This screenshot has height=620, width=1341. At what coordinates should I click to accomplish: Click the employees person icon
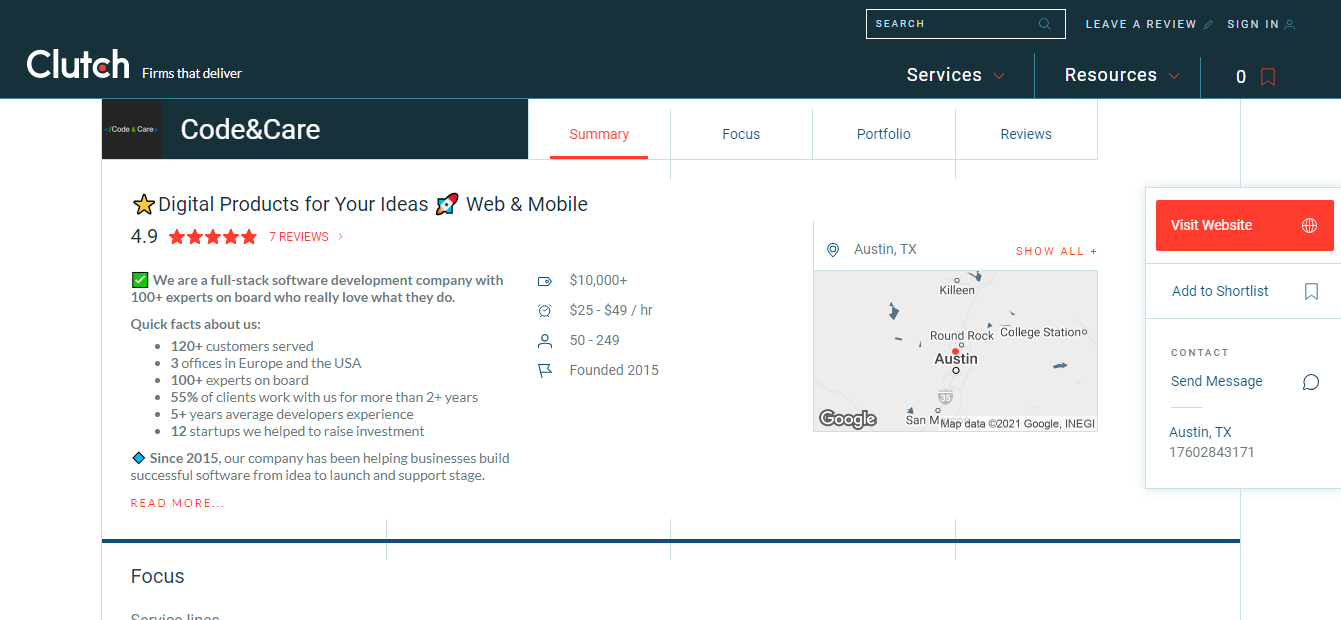(x=545, y=341)
